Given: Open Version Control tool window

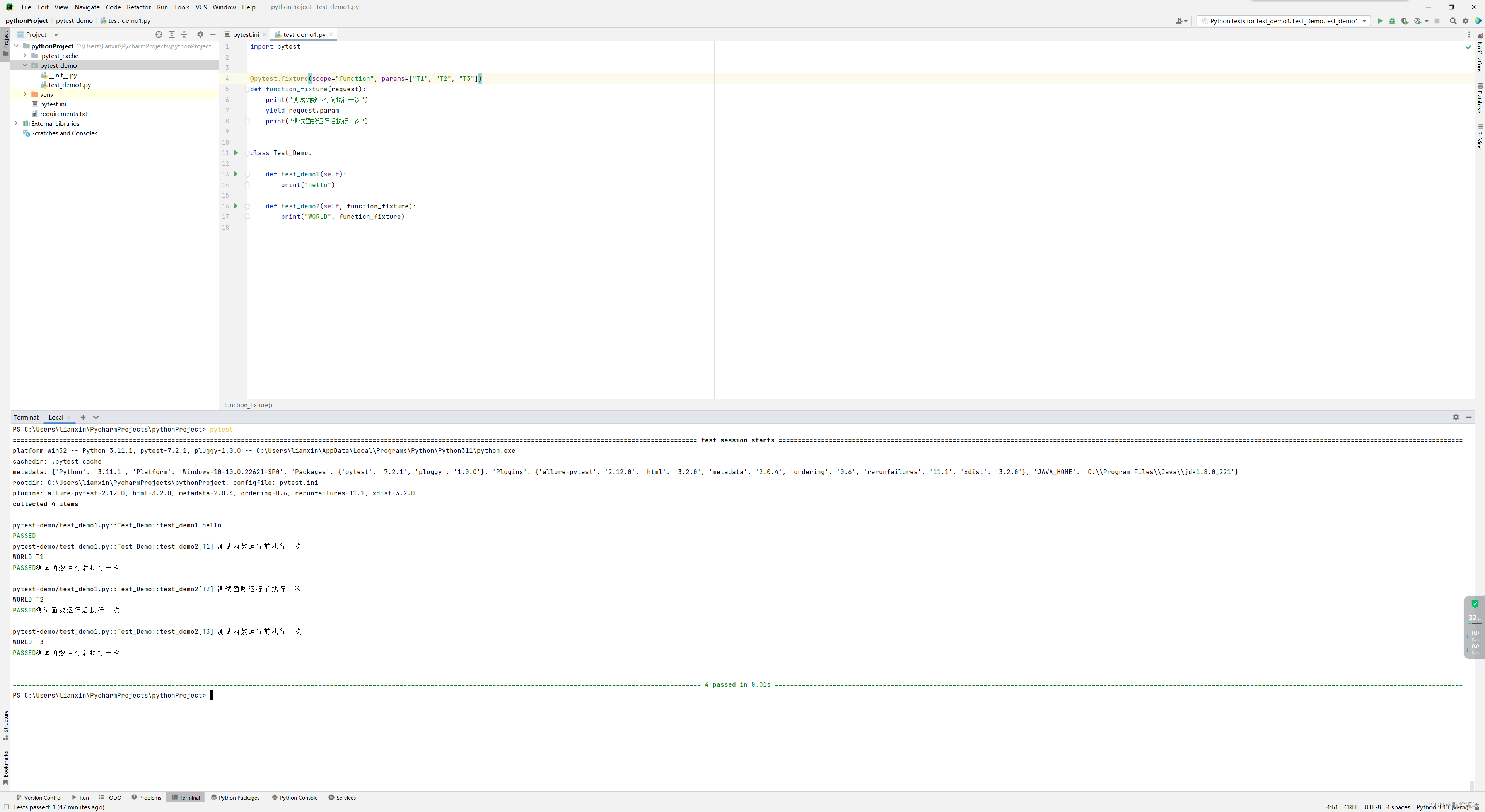Looking at the screenshot, I should pyautogui.click(x=39, y=798).
